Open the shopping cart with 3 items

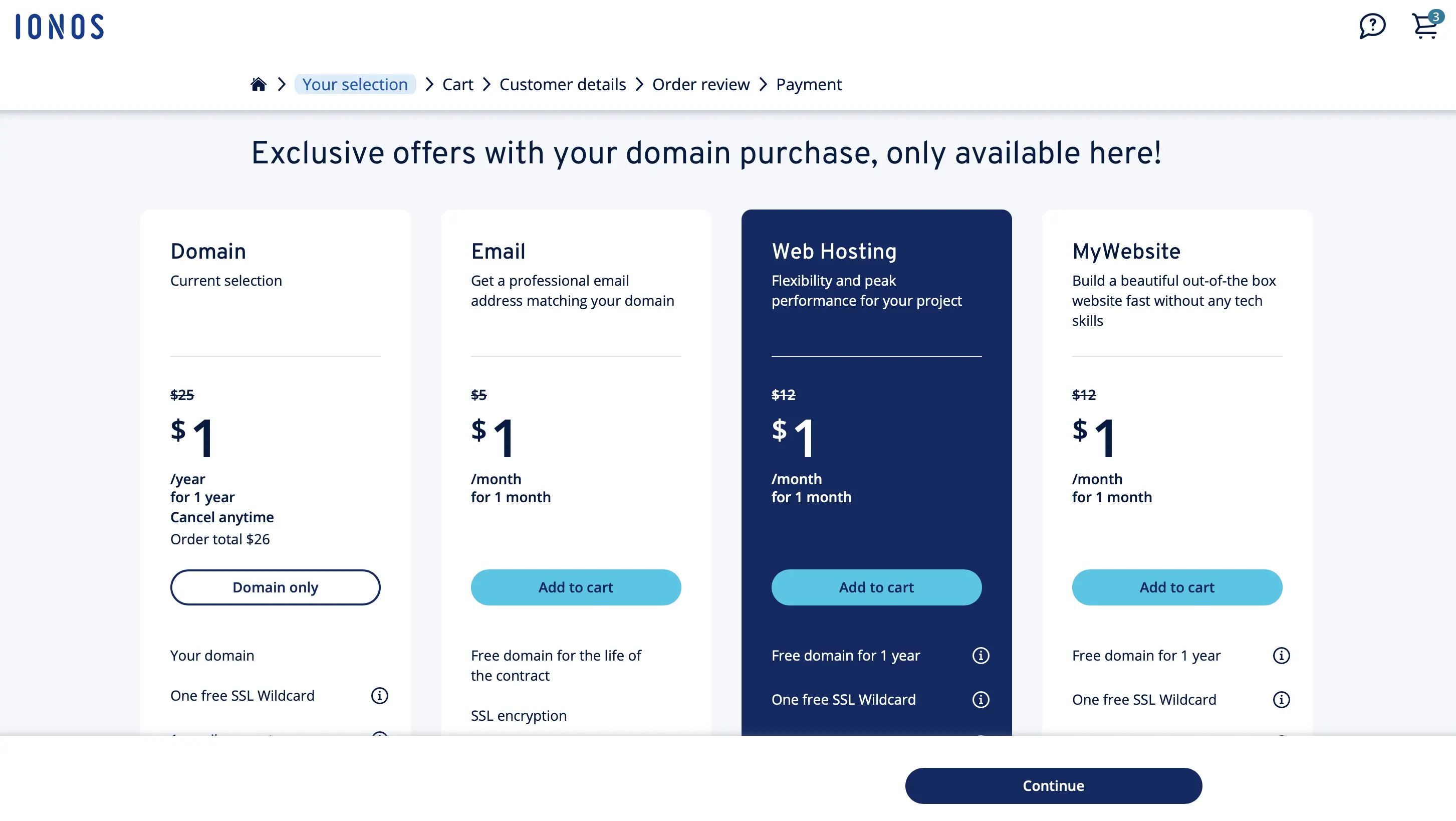[x=1424, y=27]
